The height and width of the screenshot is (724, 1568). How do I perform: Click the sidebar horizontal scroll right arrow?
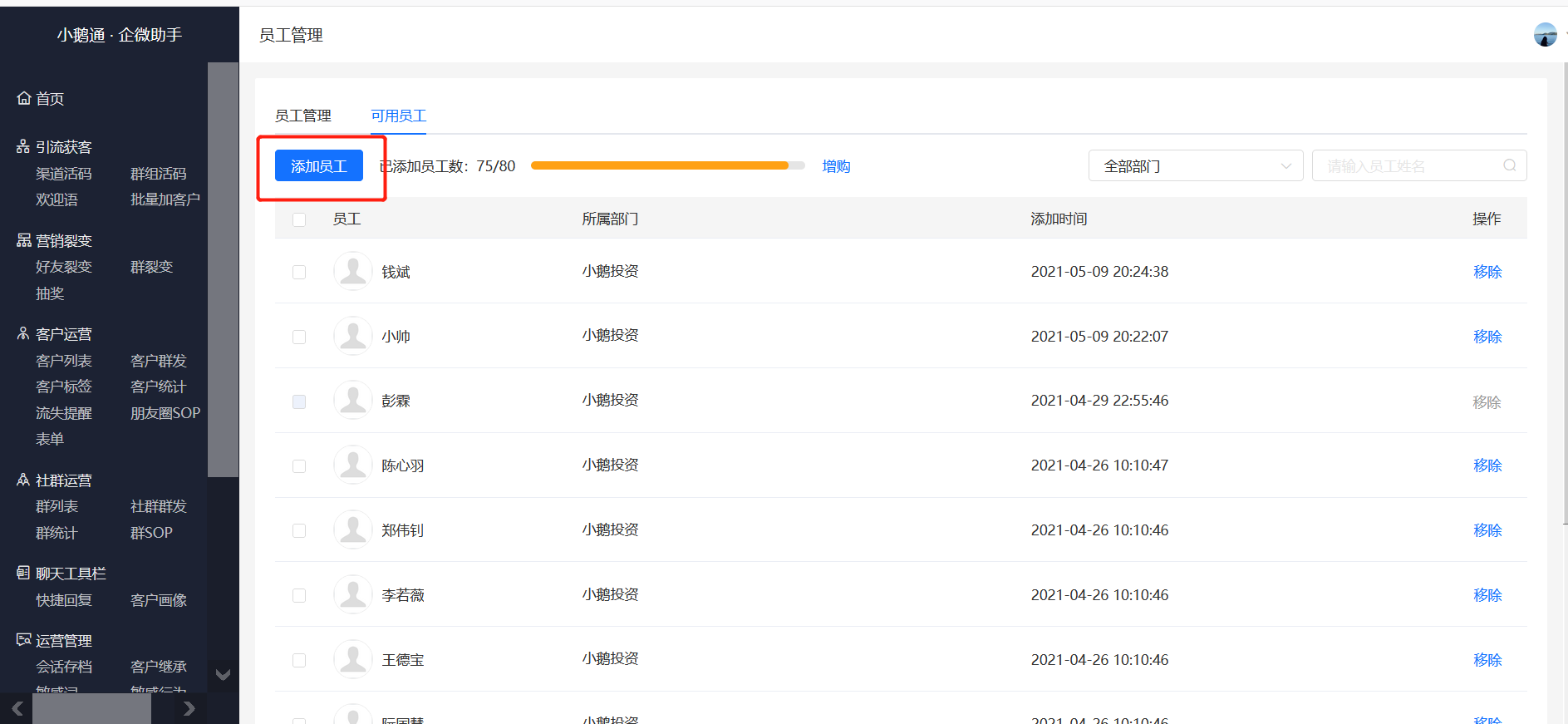189,709
